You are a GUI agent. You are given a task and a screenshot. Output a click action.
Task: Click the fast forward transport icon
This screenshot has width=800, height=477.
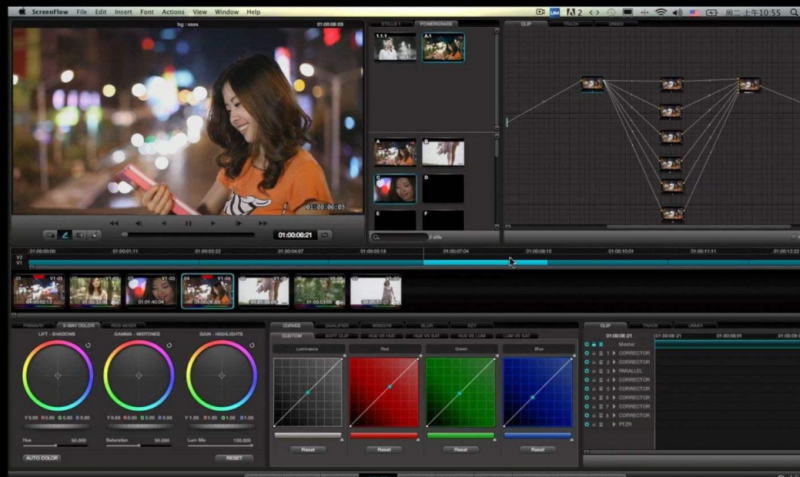[261, 223]
